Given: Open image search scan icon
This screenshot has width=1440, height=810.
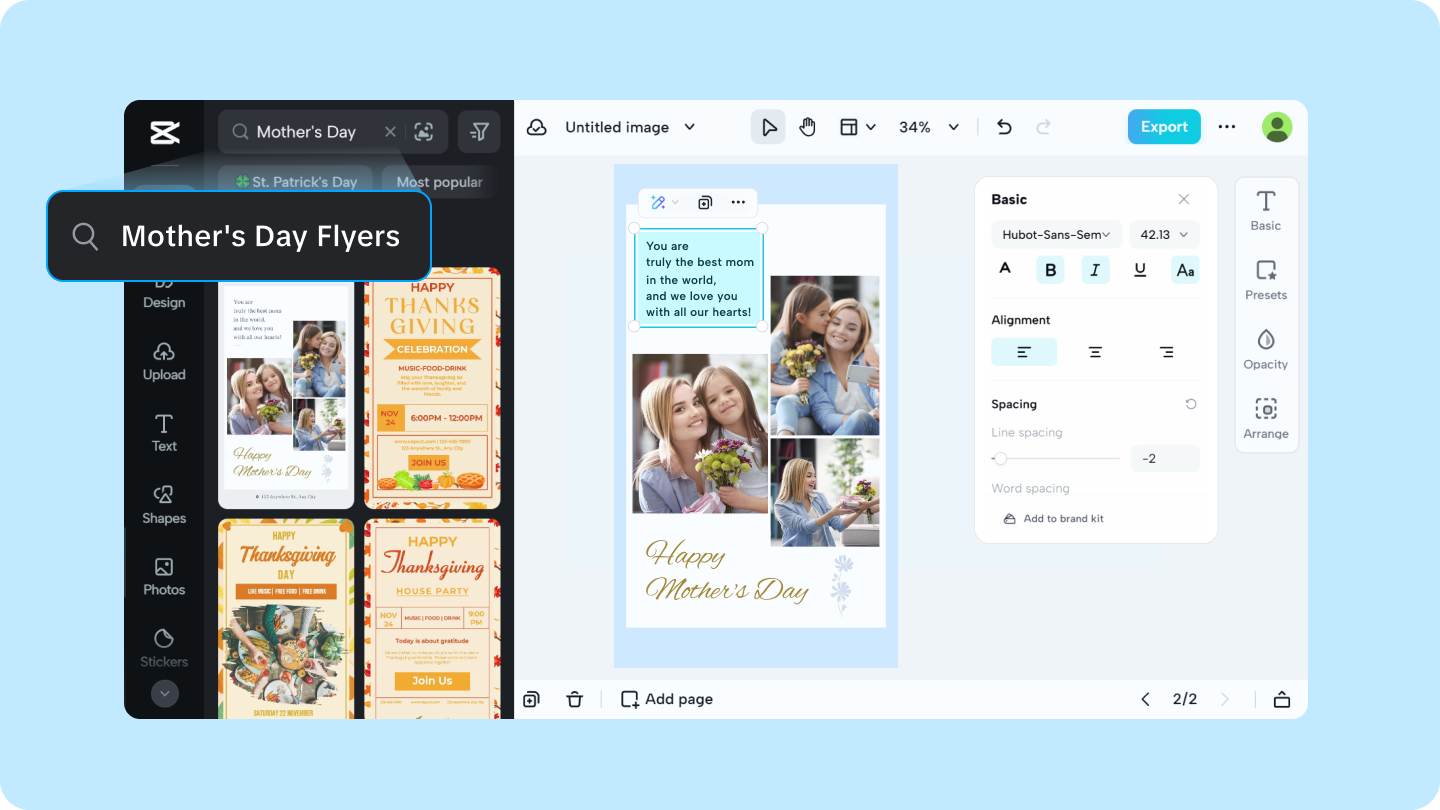Looking at the screenshot, I should pyautogui.click(x=424, y=132).
